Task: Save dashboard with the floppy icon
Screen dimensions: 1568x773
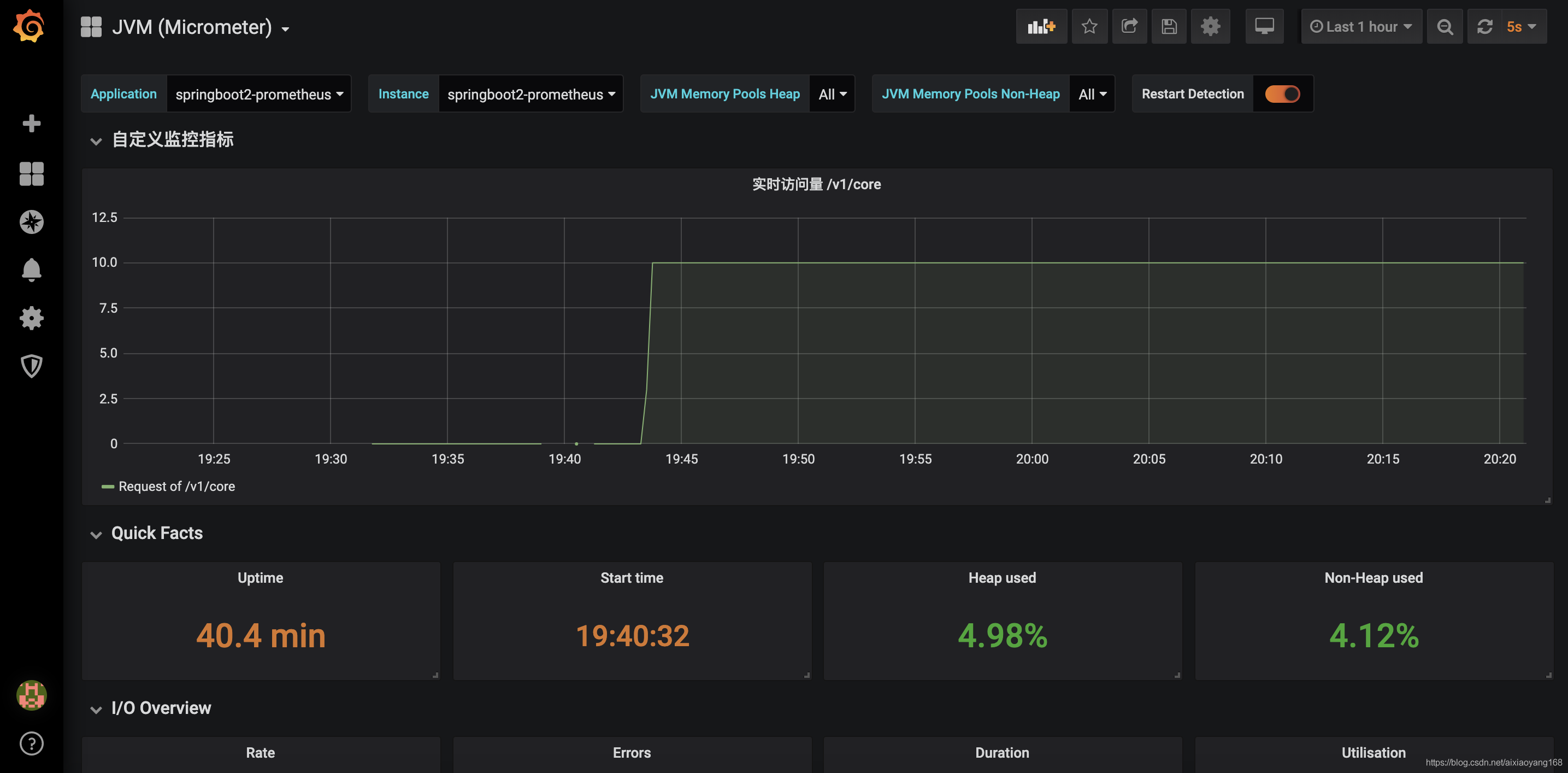Action: tap(1169, 26)
